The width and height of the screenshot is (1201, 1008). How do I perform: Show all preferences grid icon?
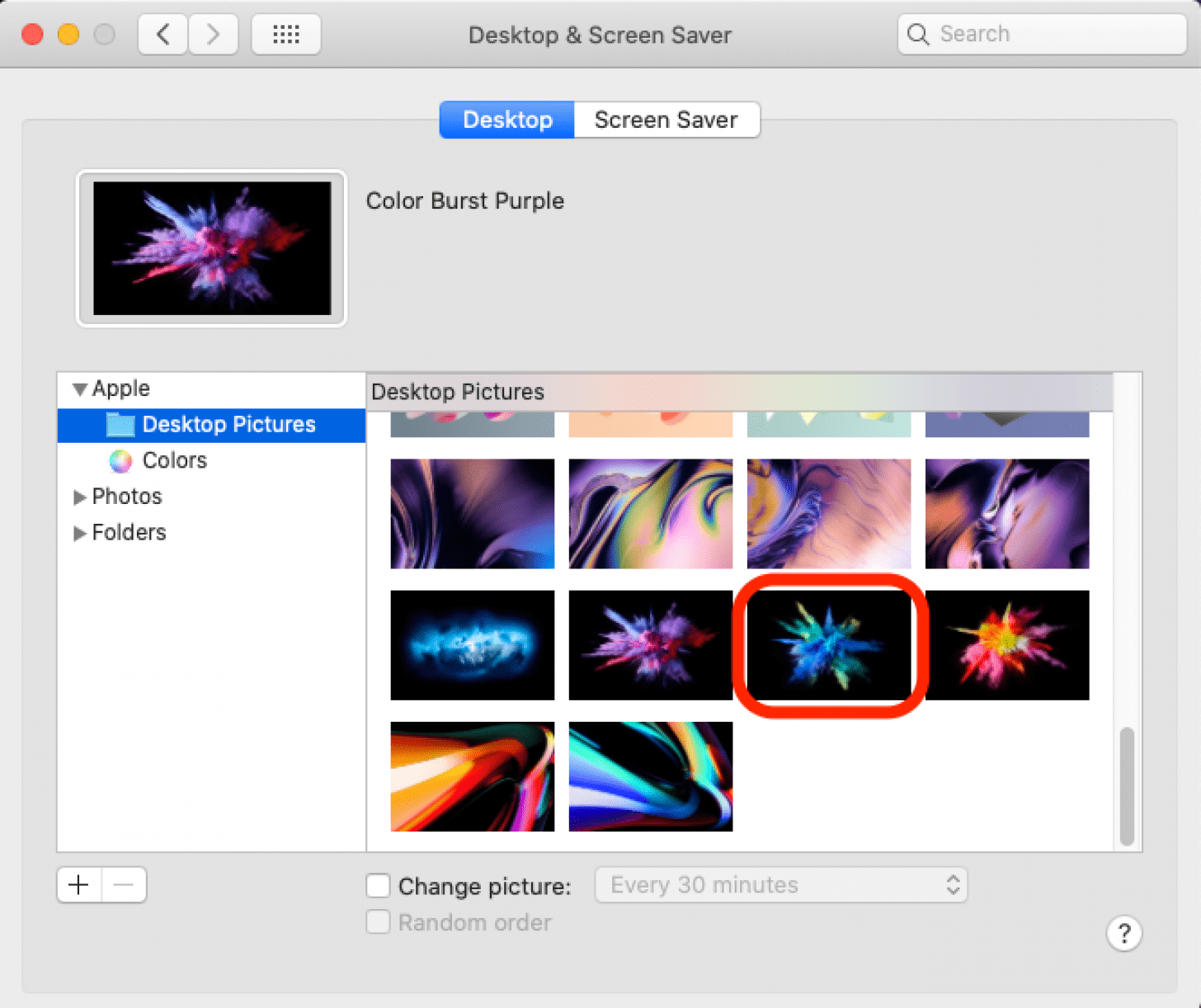pyautogui.click(x=285, y=35)
